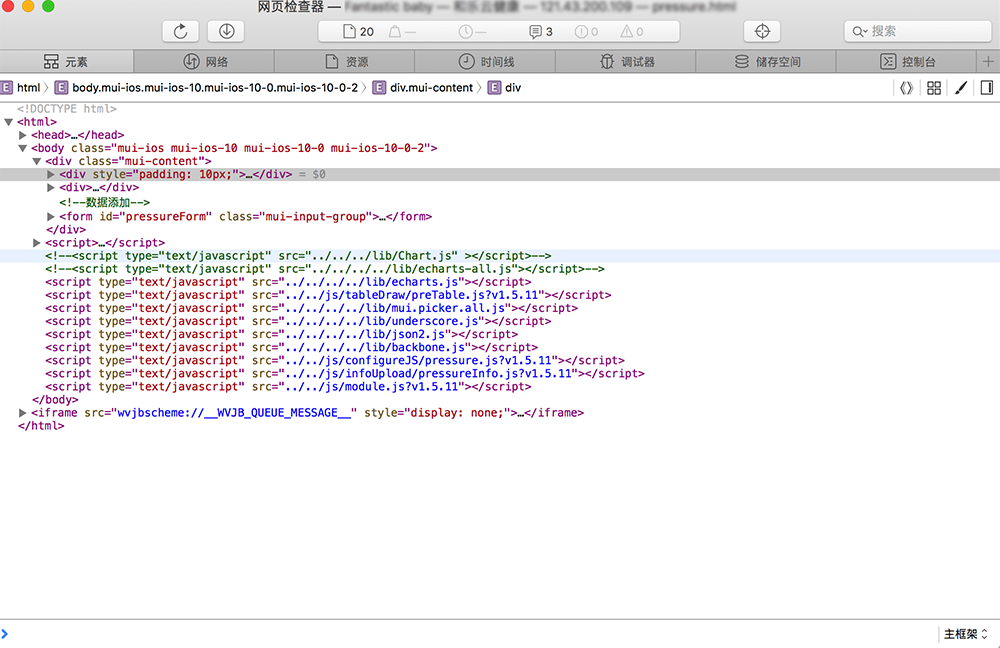Viewport: 1000px width, 648px height.
Task: Expand the inline script element
Action: click(x=36, y=243)
